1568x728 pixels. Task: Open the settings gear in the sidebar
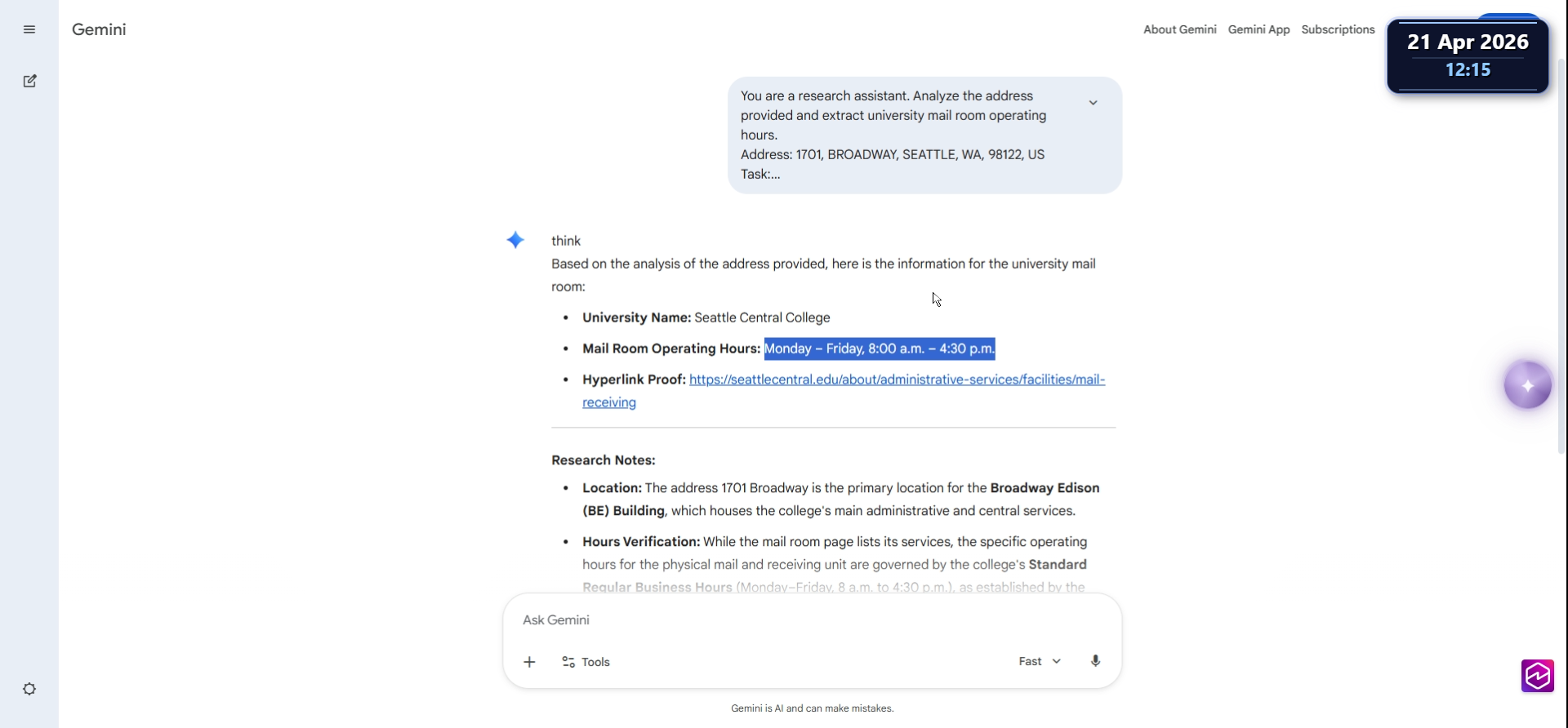[x=29, y=689]
